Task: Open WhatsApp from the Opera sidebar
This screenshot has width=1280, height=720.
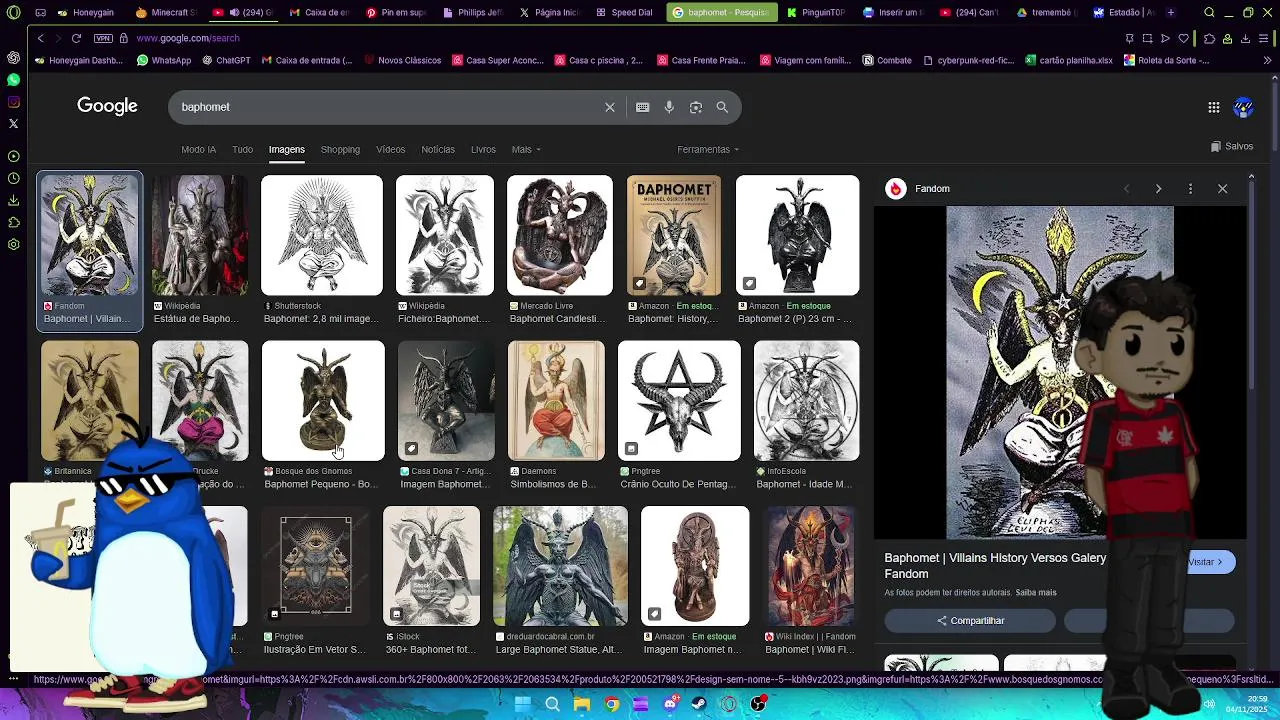Action: click(13, 79)
